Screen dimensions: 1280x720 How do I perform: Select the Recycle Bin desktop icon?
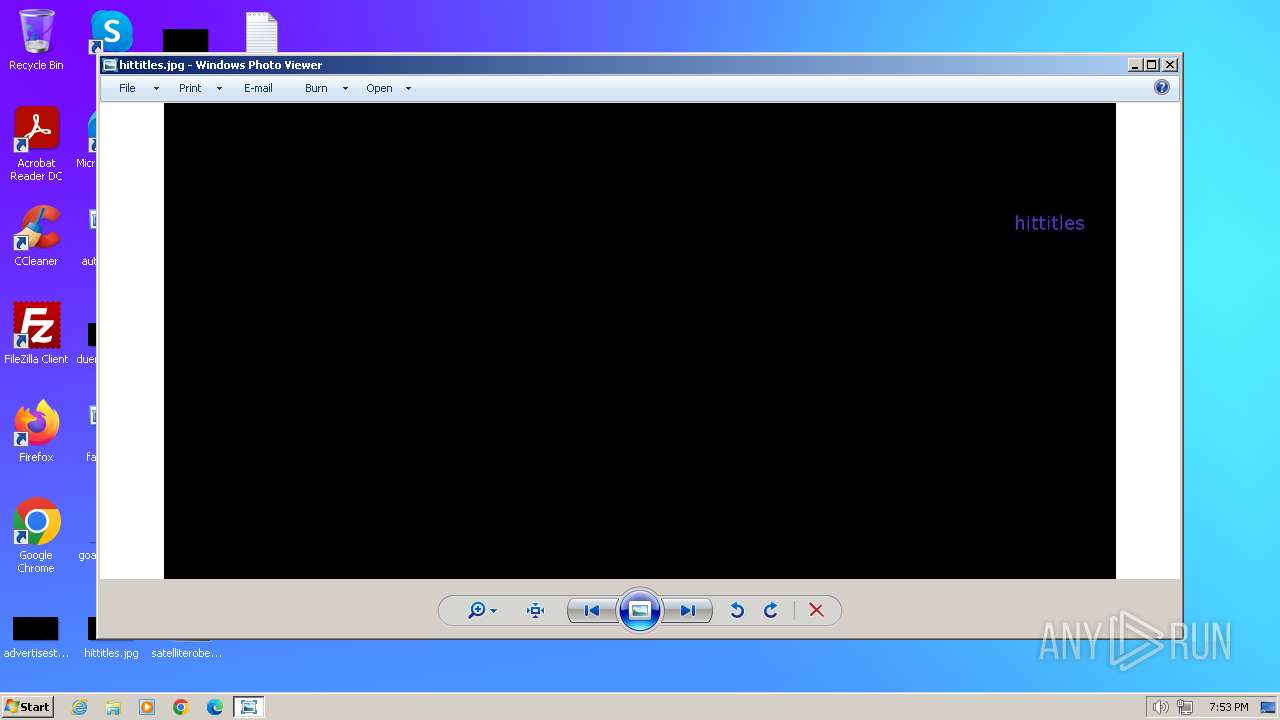tap(36, 40)
